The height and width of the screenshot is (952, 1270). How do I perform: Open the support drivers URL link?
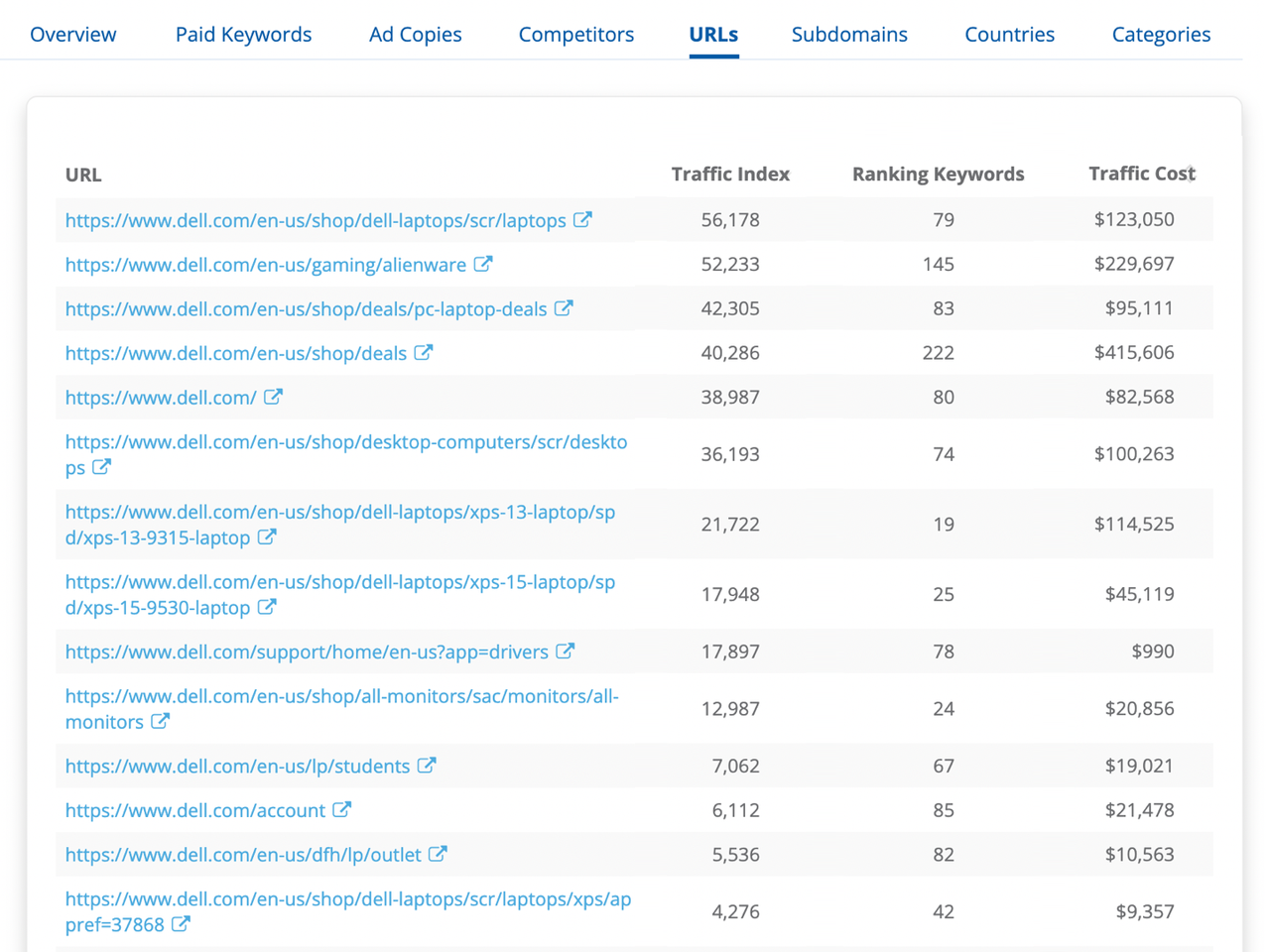click(307, 652)
